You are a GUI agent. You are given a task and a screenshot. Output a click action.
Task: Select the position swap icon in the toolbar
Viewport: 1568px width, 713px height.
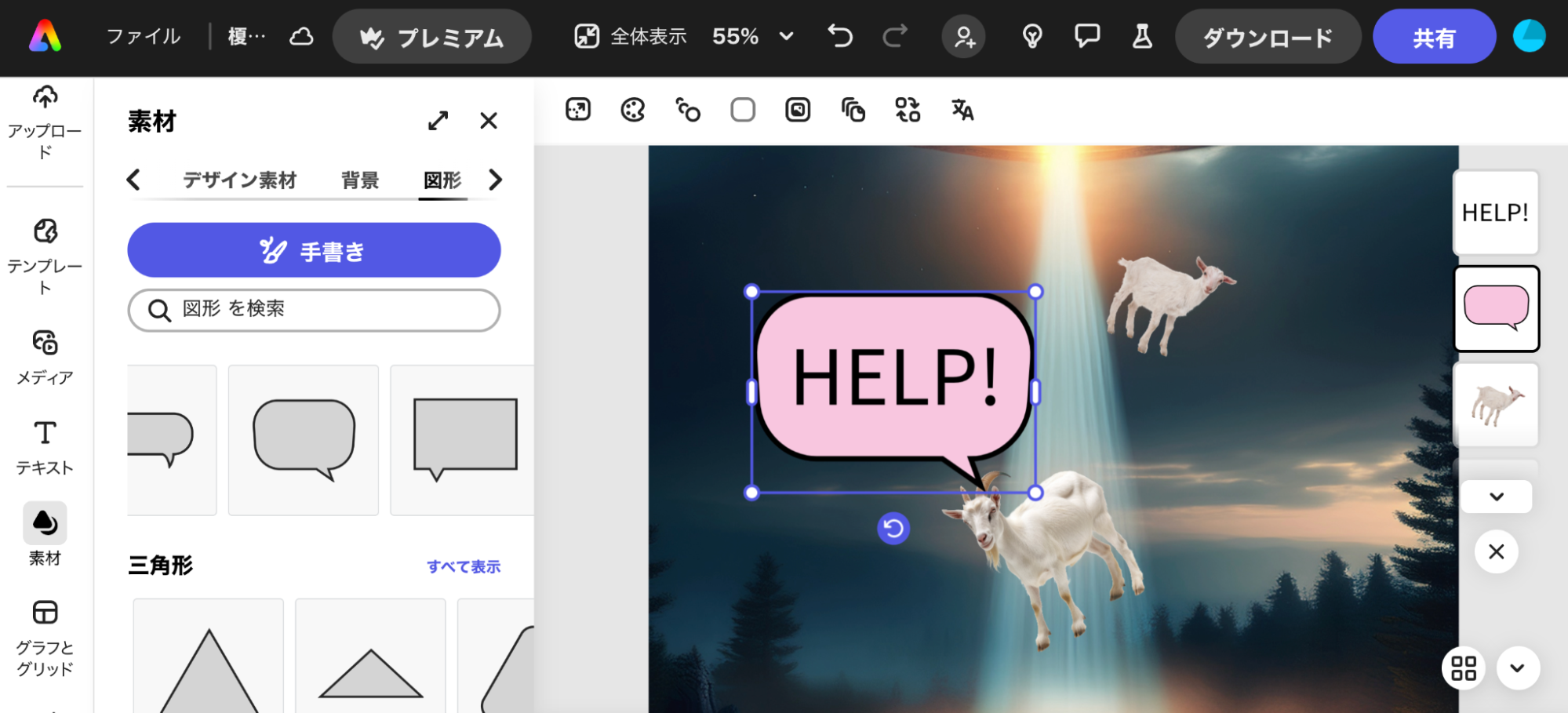pos(908,110)
